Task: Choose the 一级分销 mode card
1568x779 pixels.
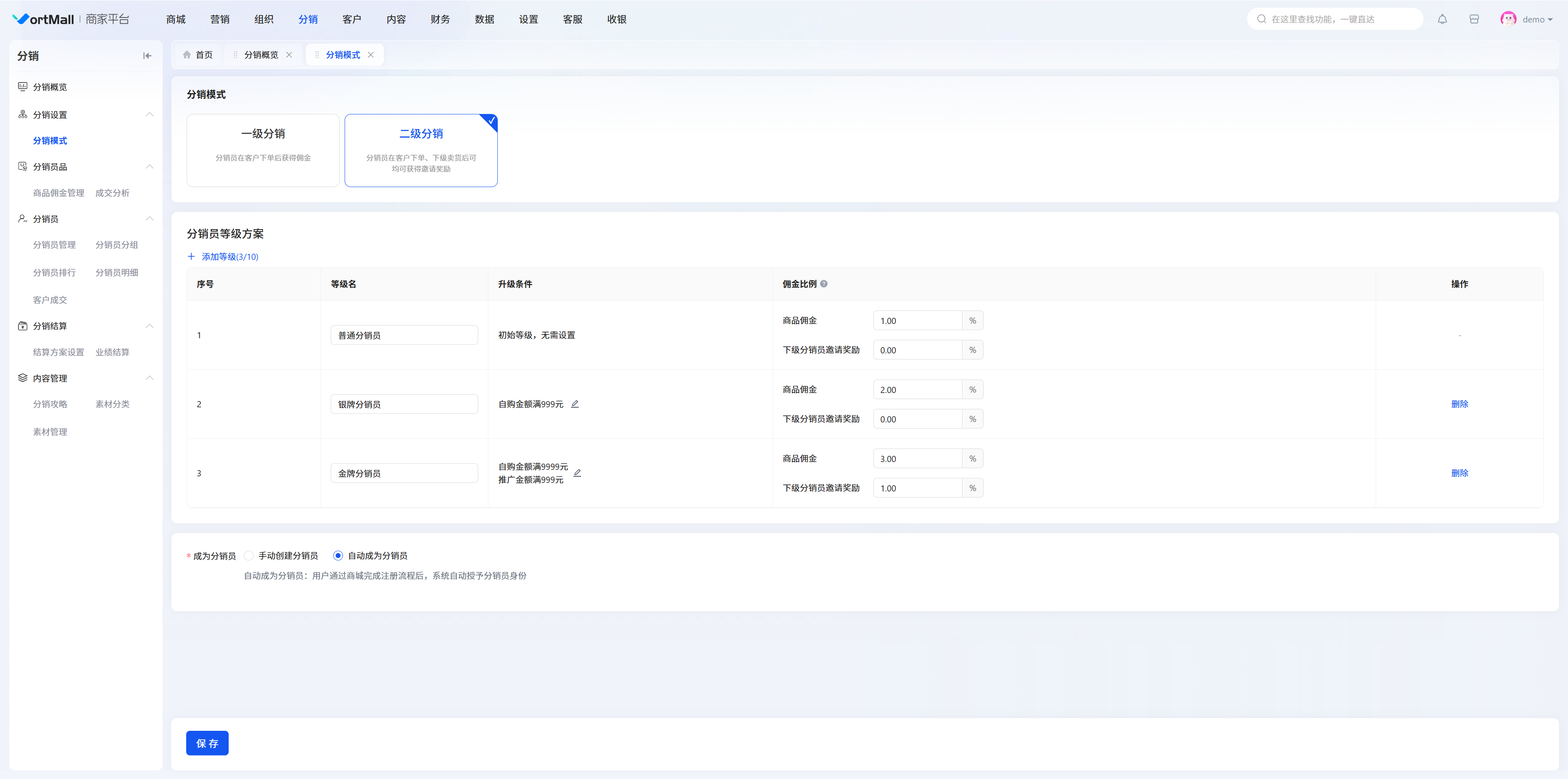Action: pos(263,150)
